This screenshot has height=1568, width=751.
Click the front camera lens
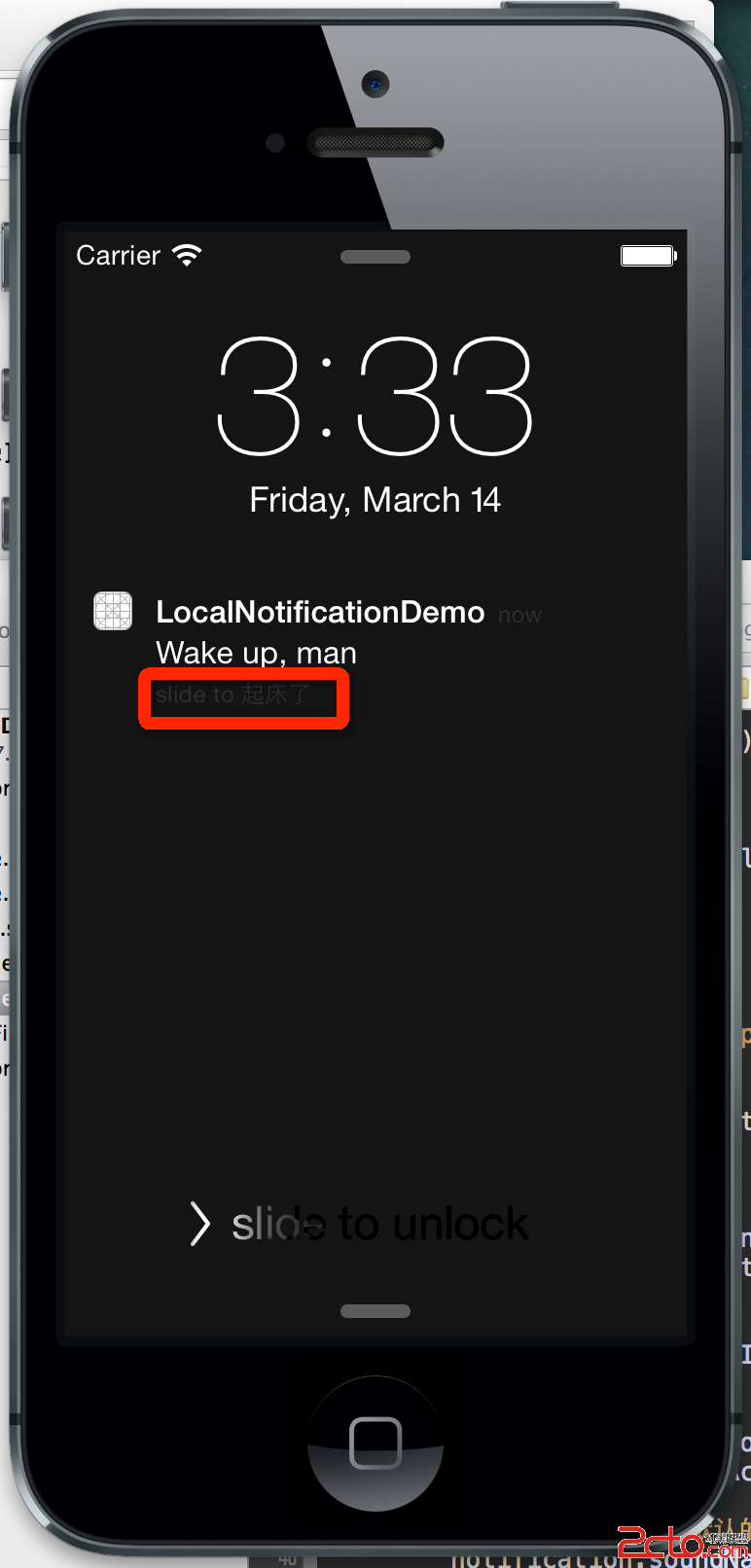pyautogui.click(x=375, y=85)
